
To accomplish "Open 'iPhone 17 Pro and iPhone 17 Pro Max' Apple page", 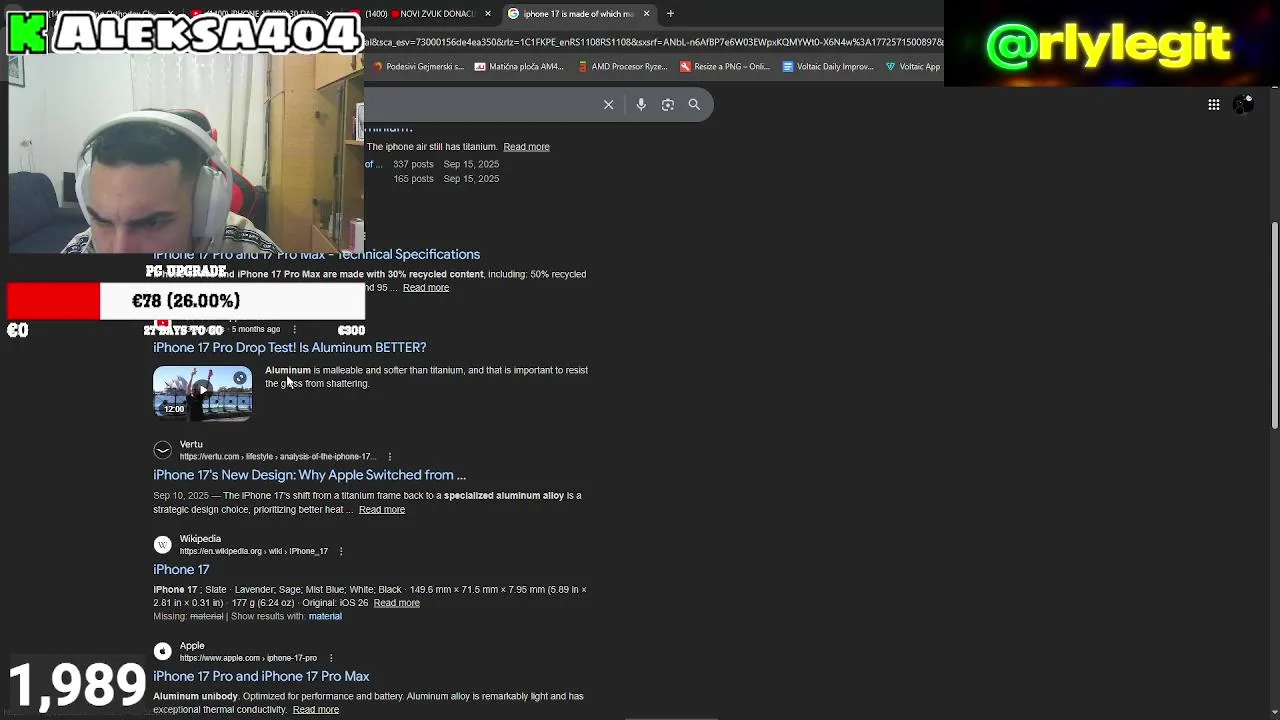I will [x=261, y=677].
